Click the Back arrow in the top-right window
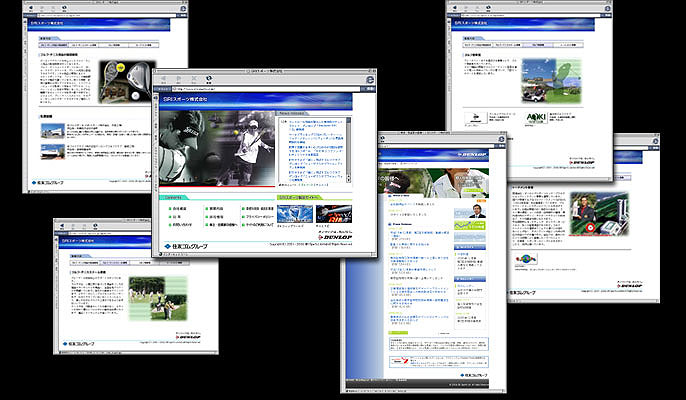Screen dimensions: 686x400 pyautogui.click(x=455, y=8)
